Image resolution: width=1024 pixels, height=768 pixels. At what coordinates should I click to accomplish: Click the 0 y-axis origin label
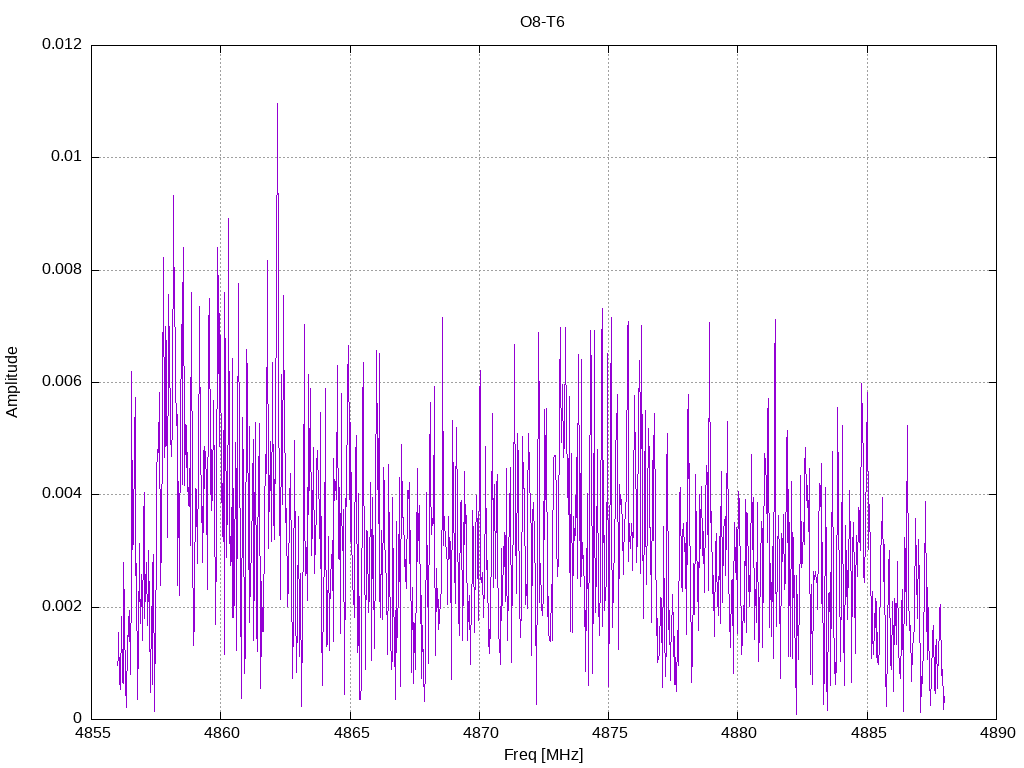coord(78,719)
